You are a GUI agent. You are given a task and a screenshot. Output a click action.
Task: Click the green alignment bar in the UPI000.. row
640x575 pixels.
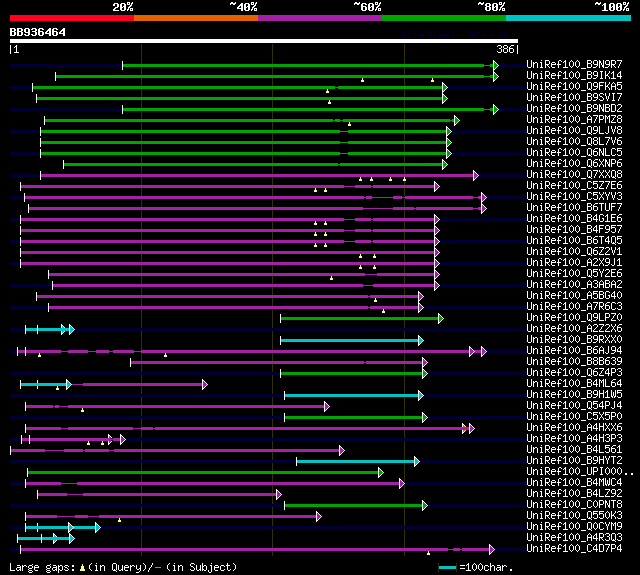point(205,473)
